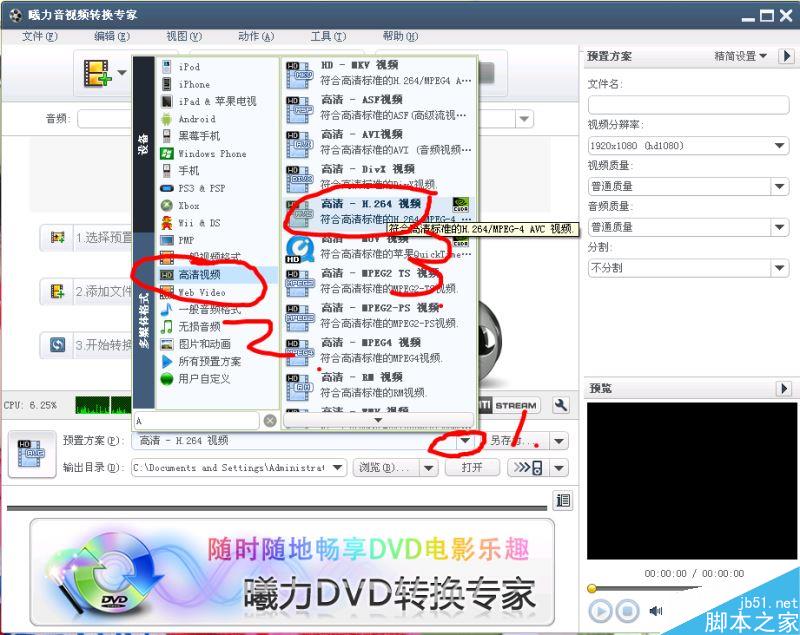Open 帮助 menu

401,37
